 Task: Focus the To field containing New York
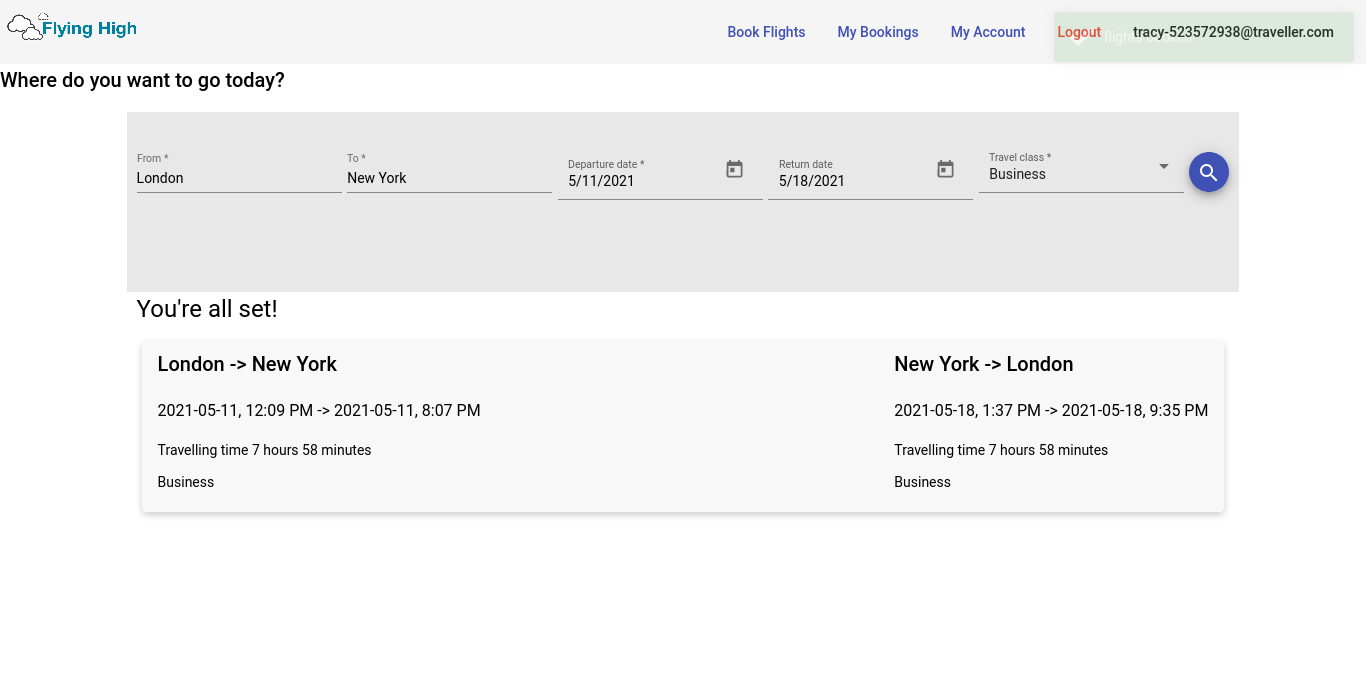(449, 178)
